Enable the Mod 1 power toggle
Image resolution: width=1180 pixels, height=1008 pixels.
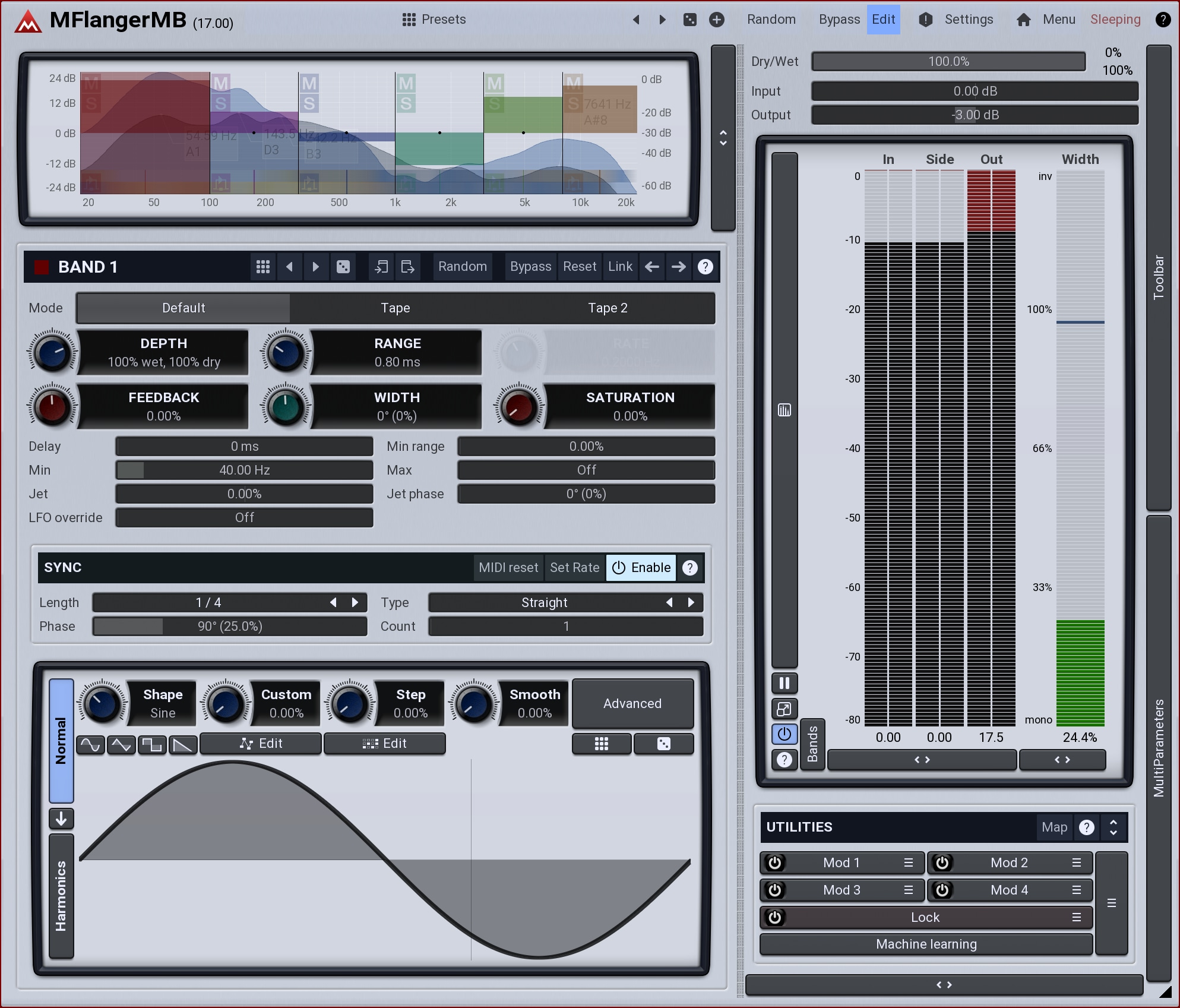click(774, 862)
